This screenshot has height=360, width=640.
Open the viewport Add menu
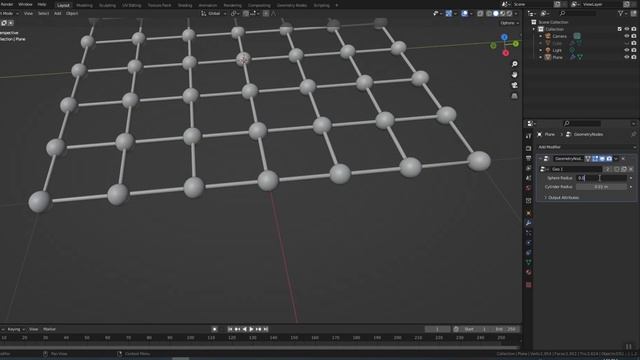[58, 13]
